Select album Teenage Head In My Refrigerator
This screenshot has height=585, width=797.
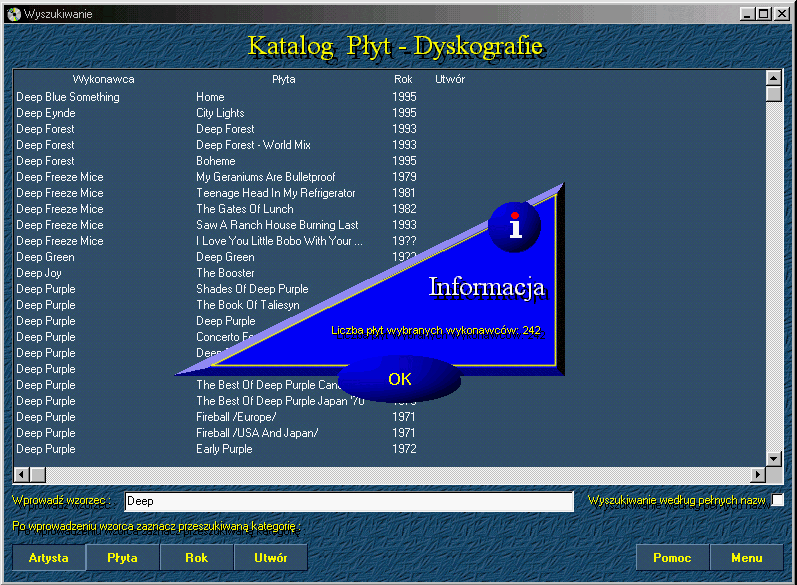coord(275,193)
